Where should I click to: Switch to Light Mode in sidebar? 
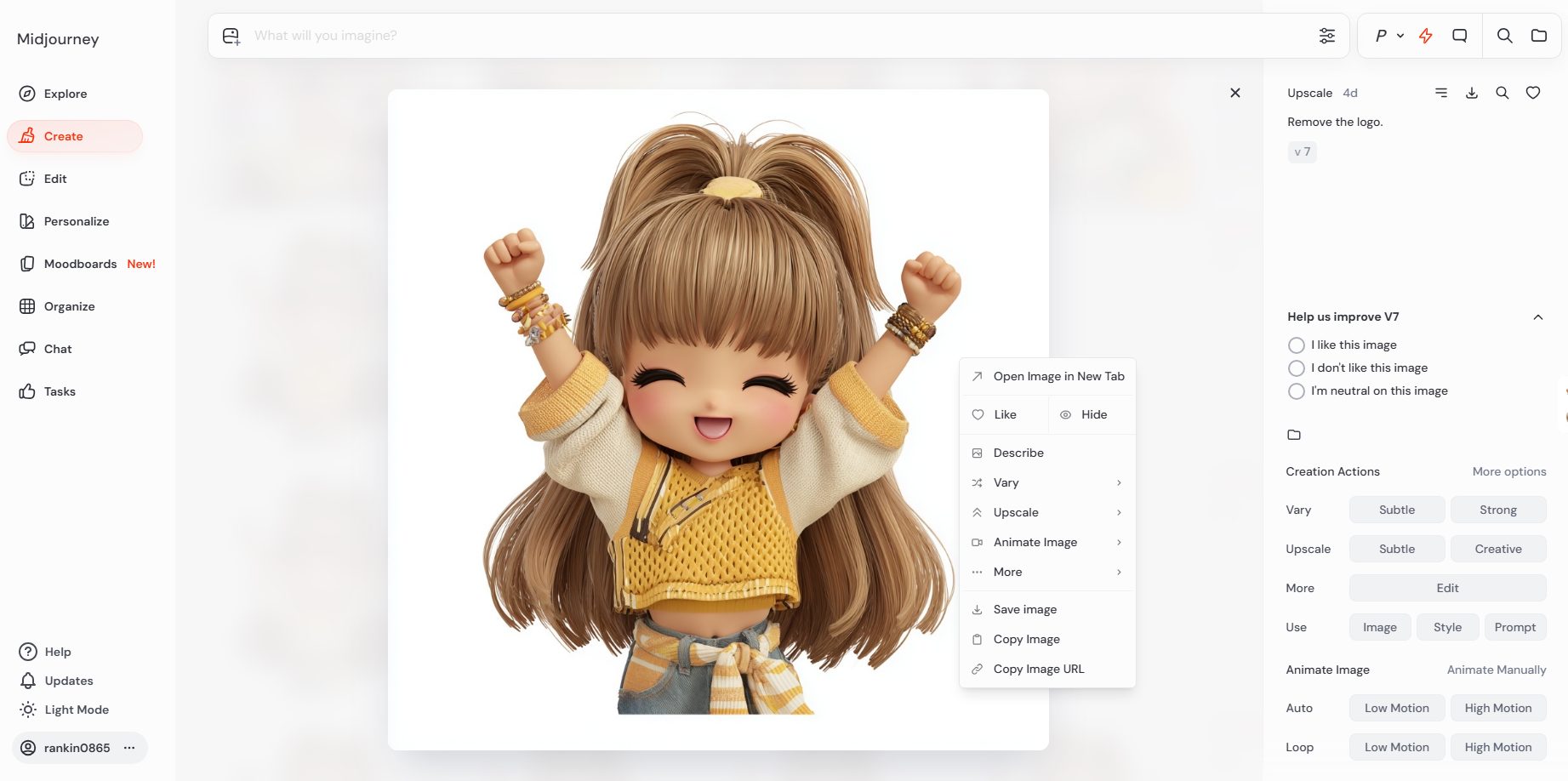pos(76,710)
